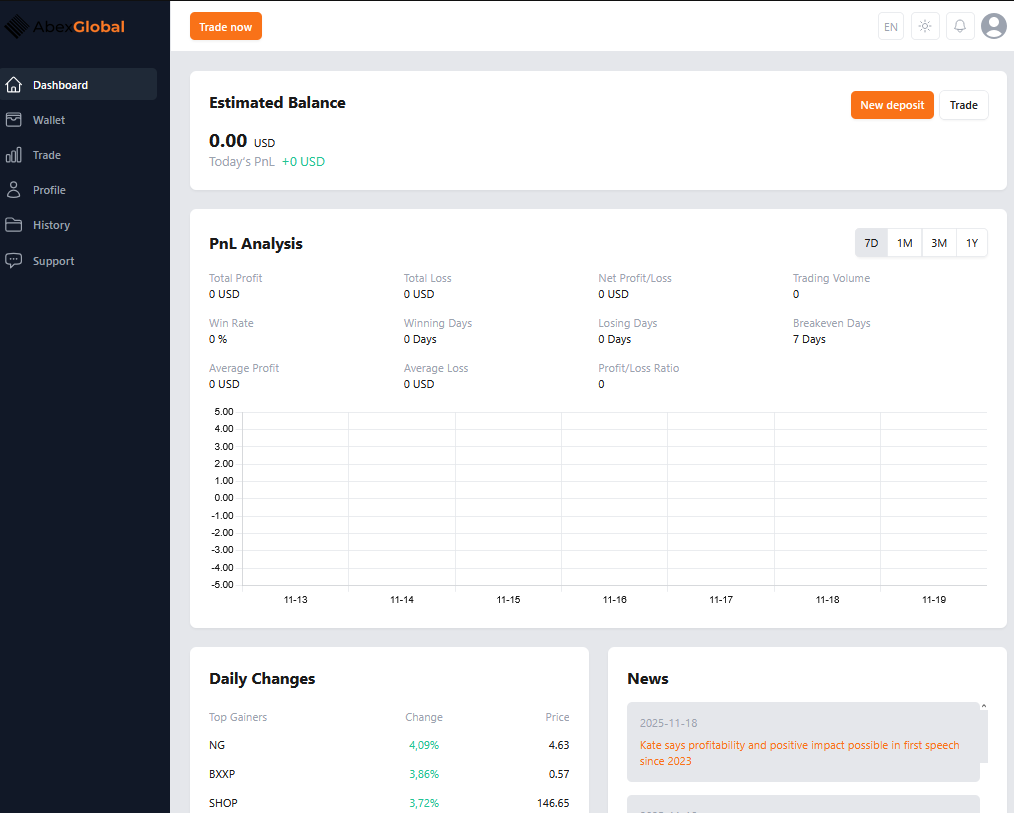The height and width of the screenshot is (813, 1014).
Task: Open the Kate profitability news headline
Action: click(798, 753)
